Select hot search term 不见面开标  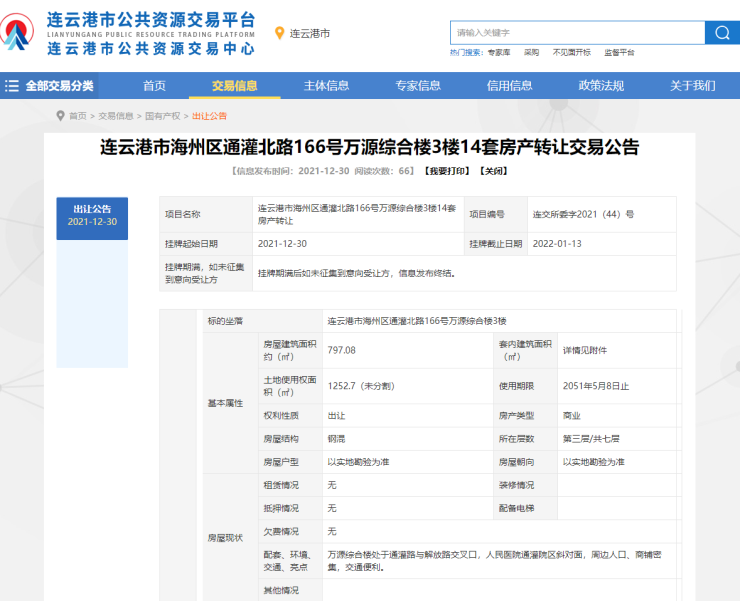click(x=572, y=52)
